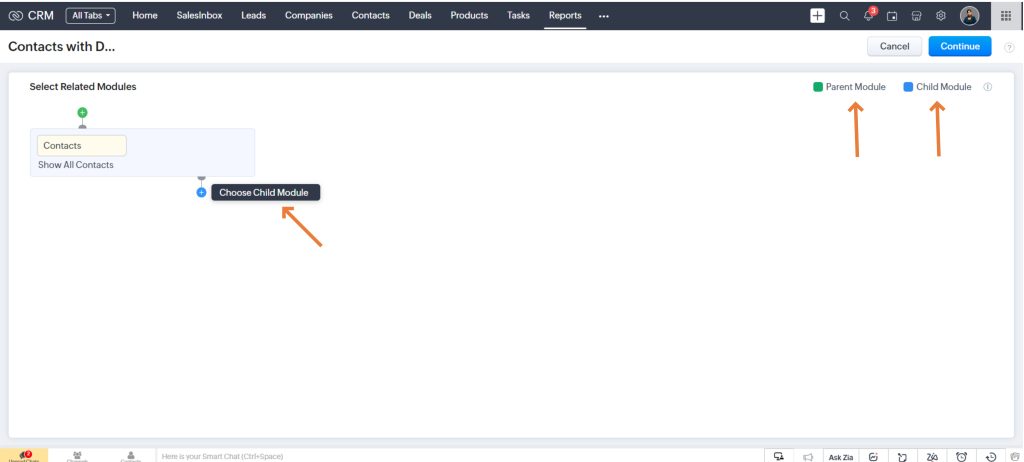This screenshot has height=462, width=1024.
Task: Click the 'Child Module' legend text
Action: (944, 87)
